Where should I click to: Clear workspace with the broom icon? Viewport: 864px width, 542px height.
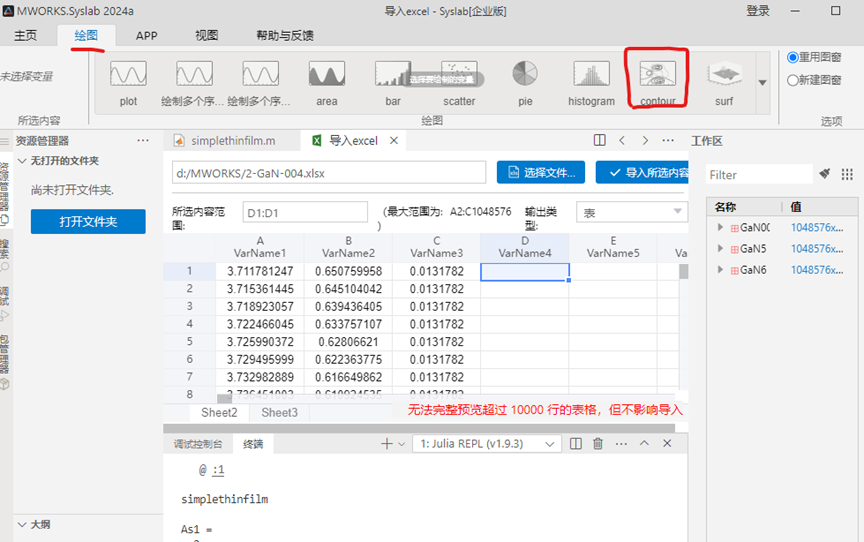(825, 174)
